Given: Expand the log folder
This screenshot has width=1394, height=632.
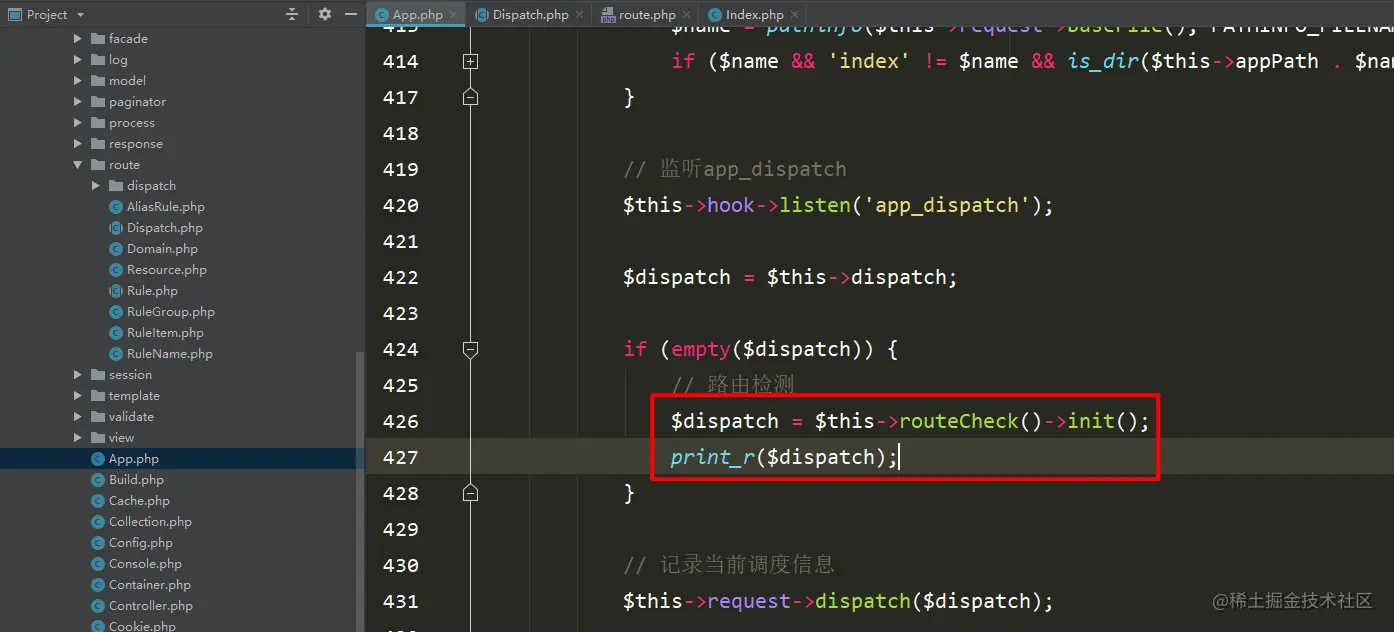Looking at the screenshot, I should (x=78, y=60).
